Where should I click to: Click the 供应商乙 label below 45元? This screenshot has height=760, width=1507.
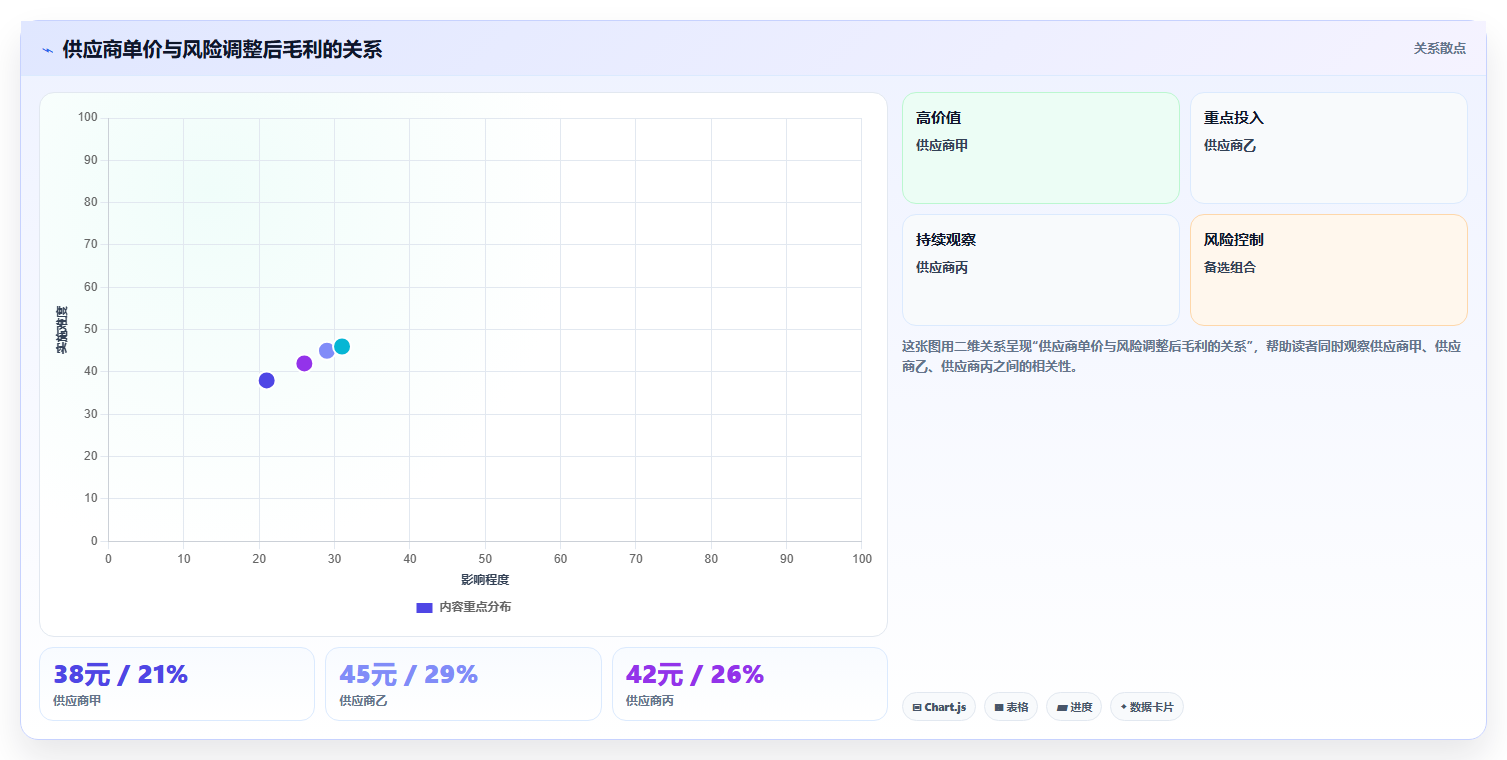[x=363, y=701]
